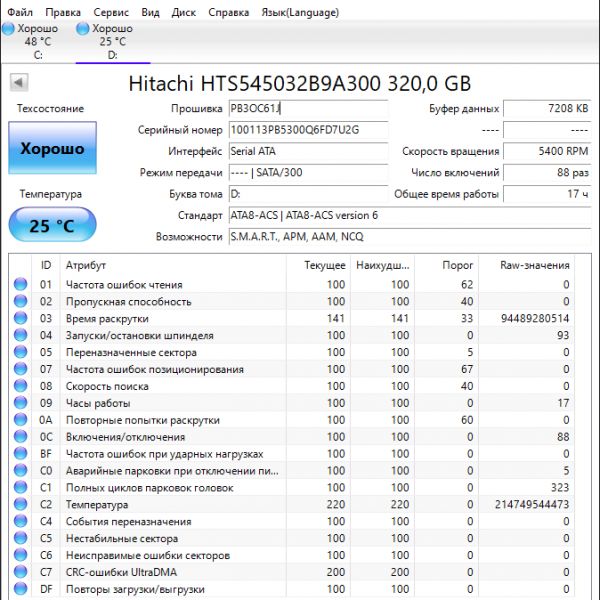600x600 pixels.
Task: Click status icon for Скорость поиска
Action: [20, 386]
